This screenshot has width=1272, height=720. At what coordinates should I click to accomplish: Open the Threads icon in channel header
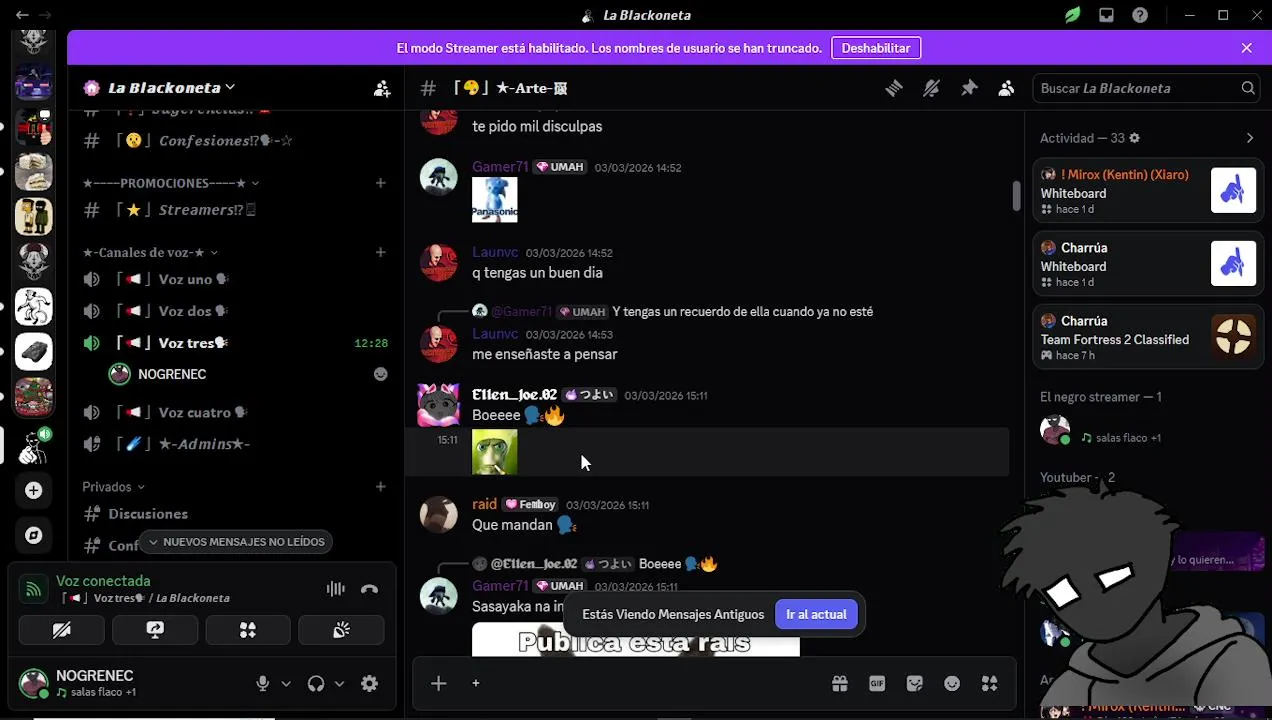(x=894, y=88)
